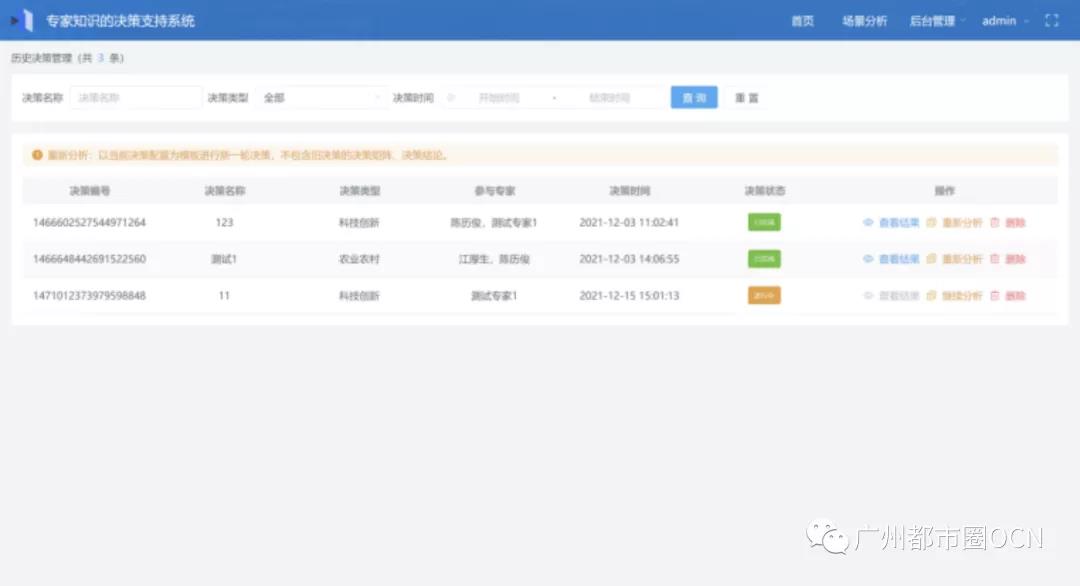Go to 首页 in top navigation
Screen dimensions: 1080x586
(x=802, y=21)
